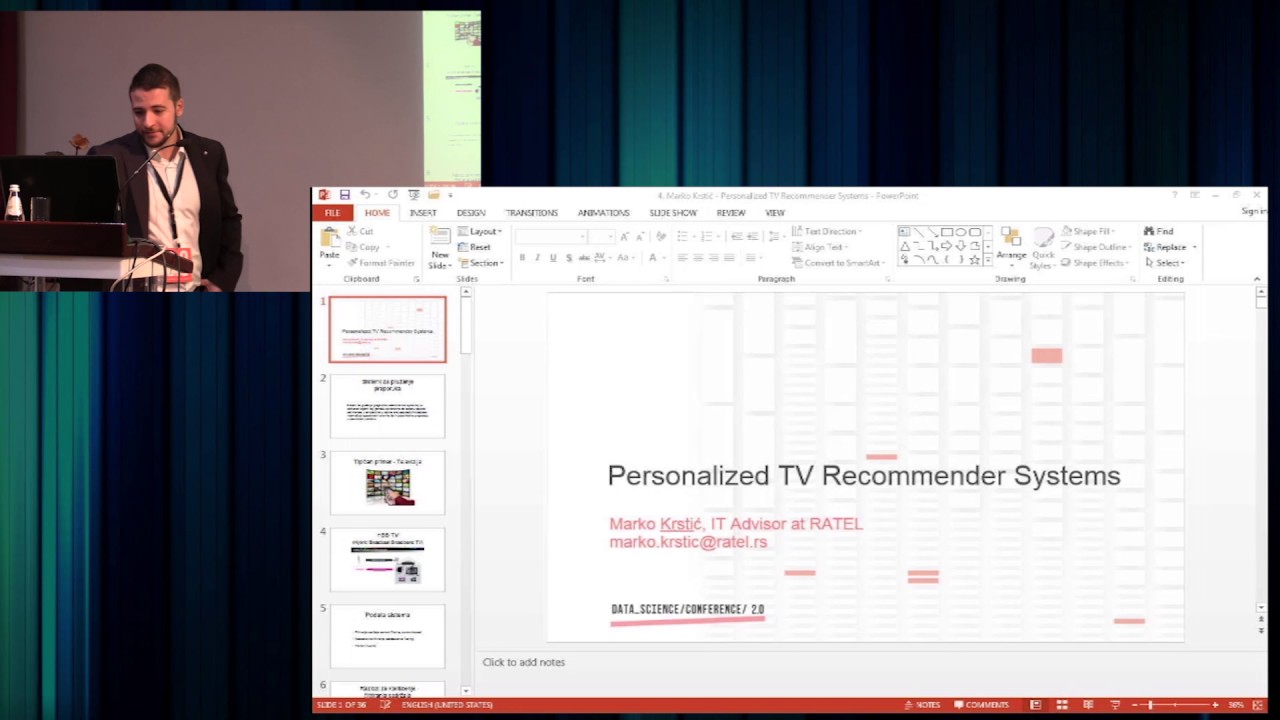1280x720 pixels.
Task: Decrease list indent level
Action: [x=736, y=237]
